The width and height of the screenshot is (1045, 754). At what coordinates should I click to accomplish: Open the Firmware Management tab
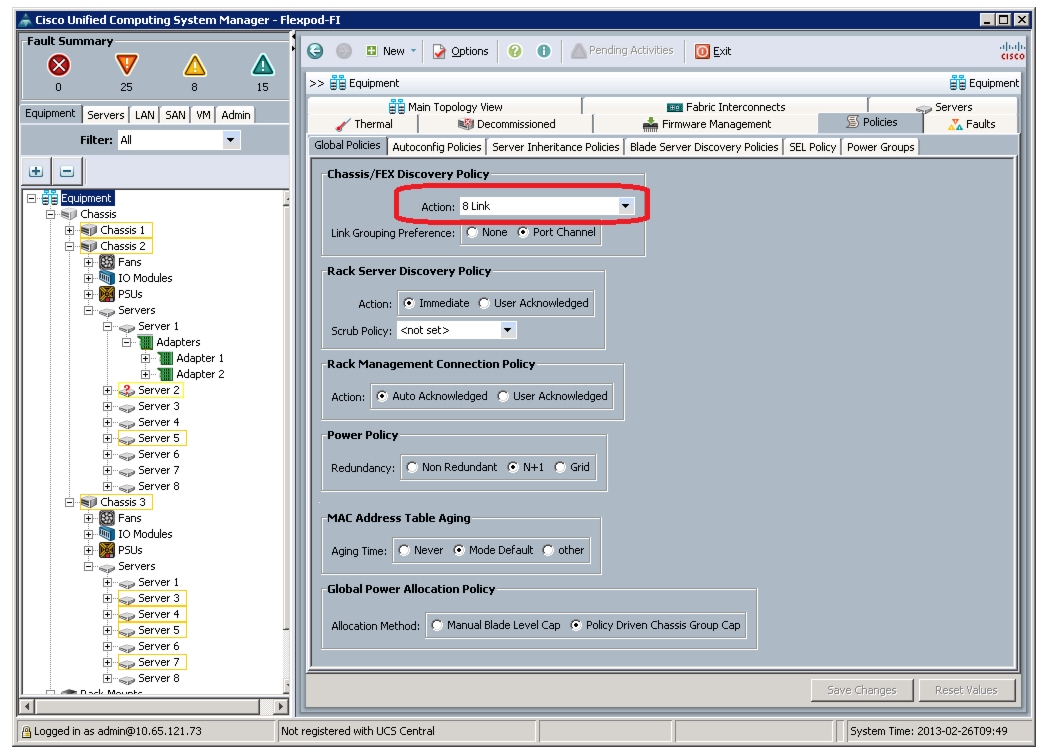point(706,124)
